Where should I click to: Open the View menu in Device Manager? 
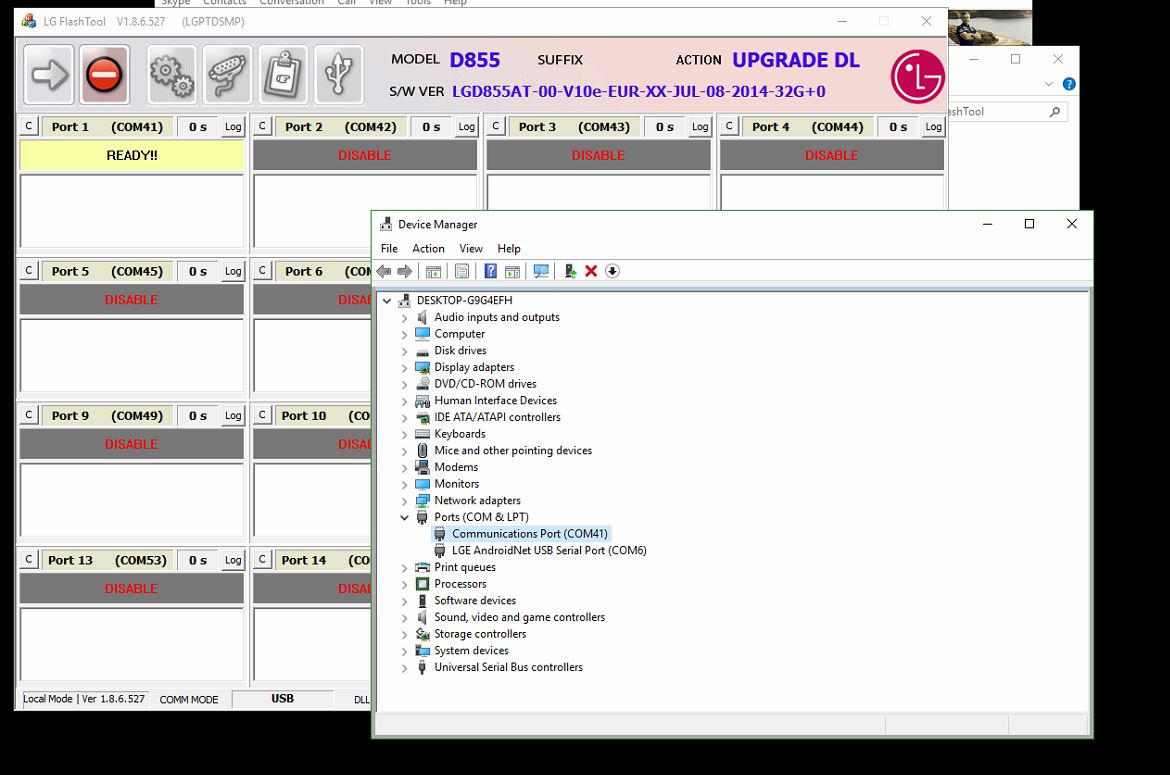point(470,249)
